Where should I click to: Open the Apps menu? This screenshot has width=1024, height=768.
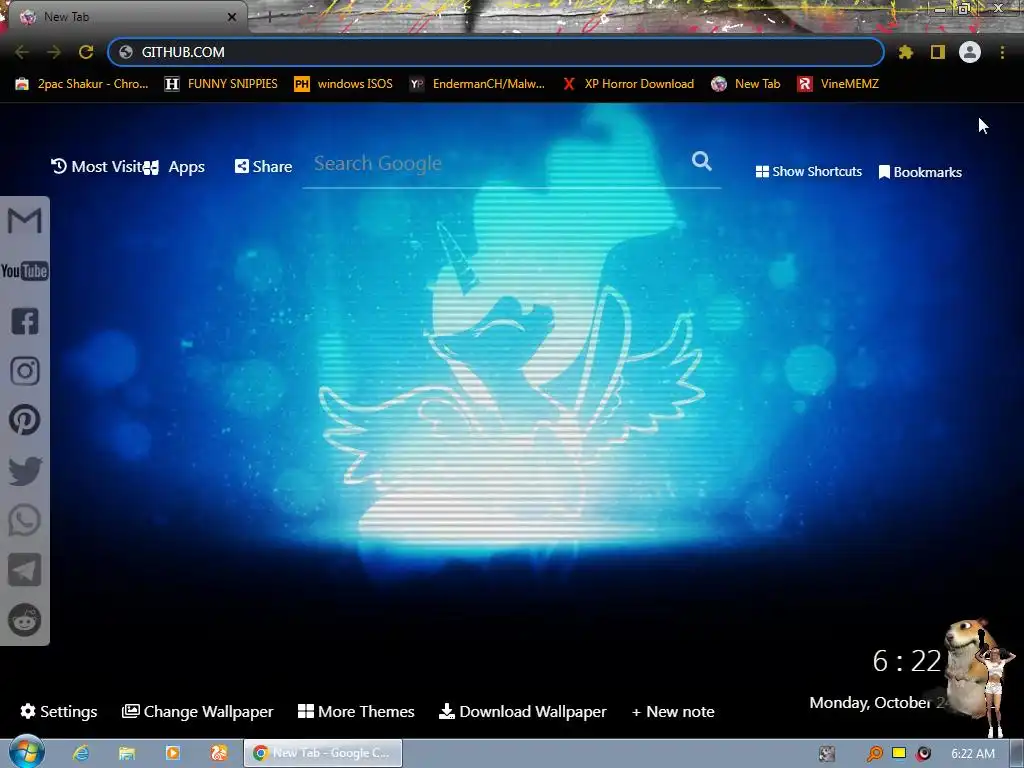[174, 167]
